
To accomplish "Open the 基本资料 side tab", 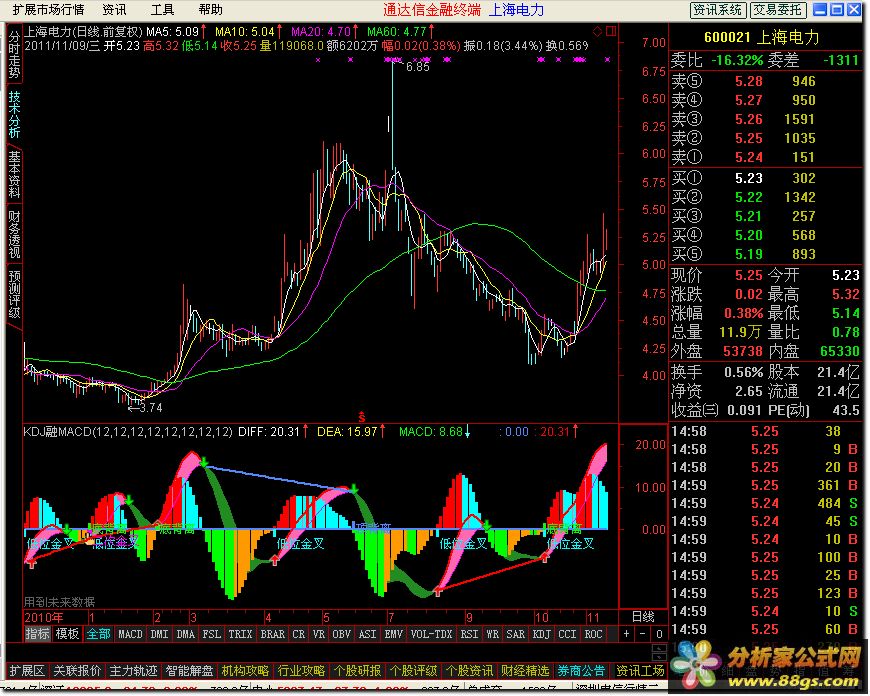I will pyautogui.click(x=14, y=175).
